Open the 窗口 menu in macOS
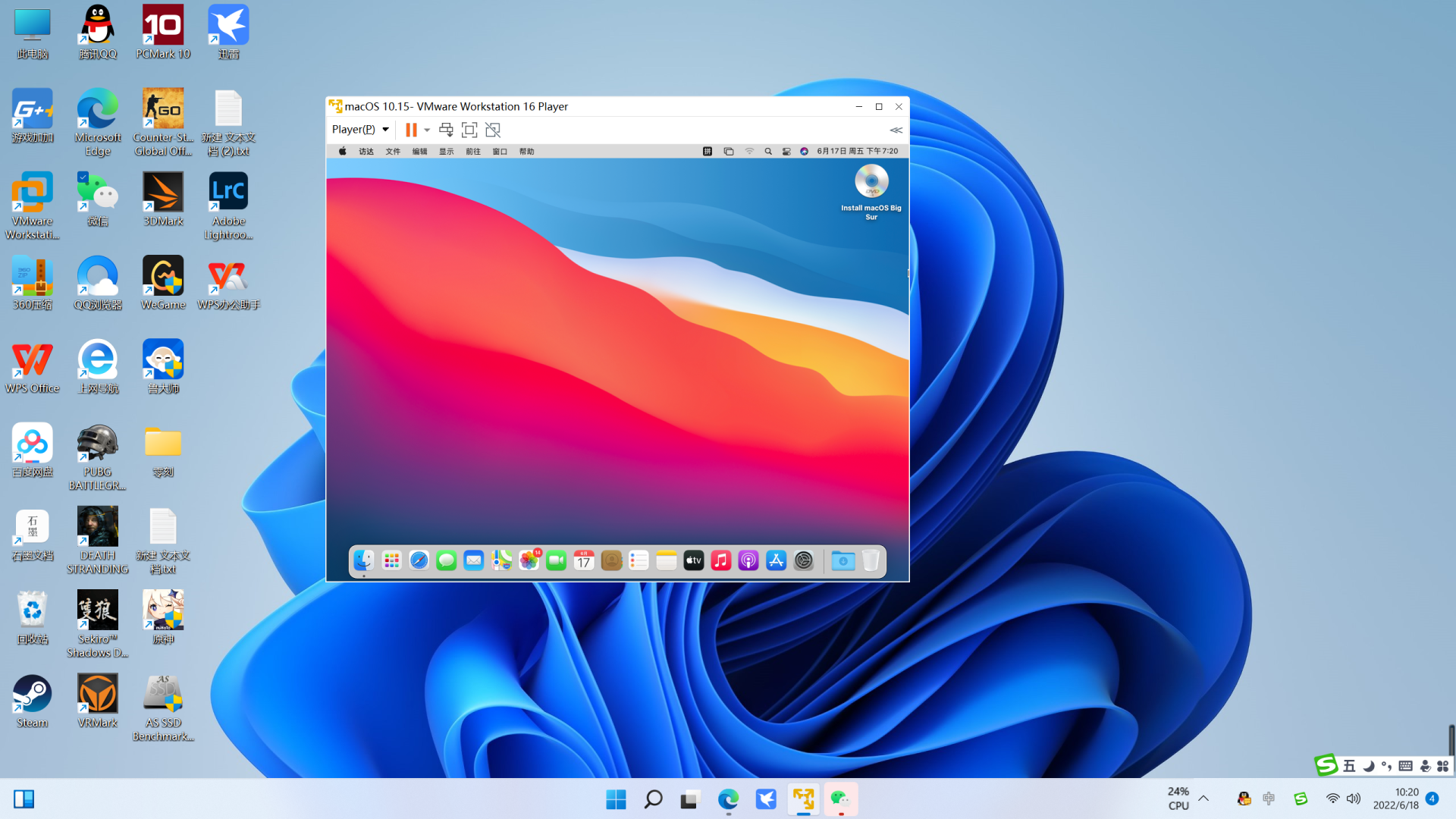1456x819 pixels. pos(500,152)
